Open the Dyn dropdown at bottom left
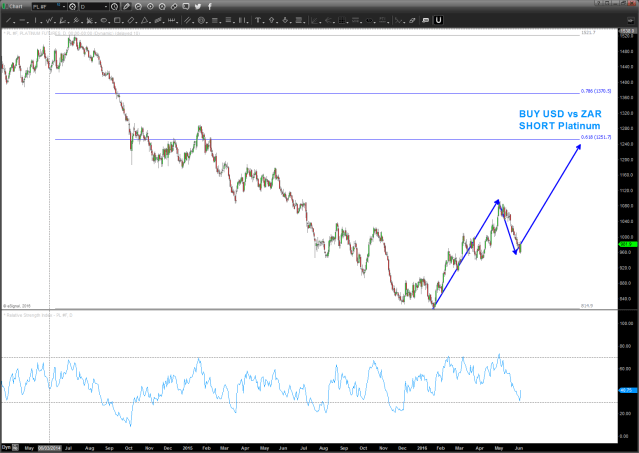Viewport: 639px width, 453px height. [x=9, y=445]
